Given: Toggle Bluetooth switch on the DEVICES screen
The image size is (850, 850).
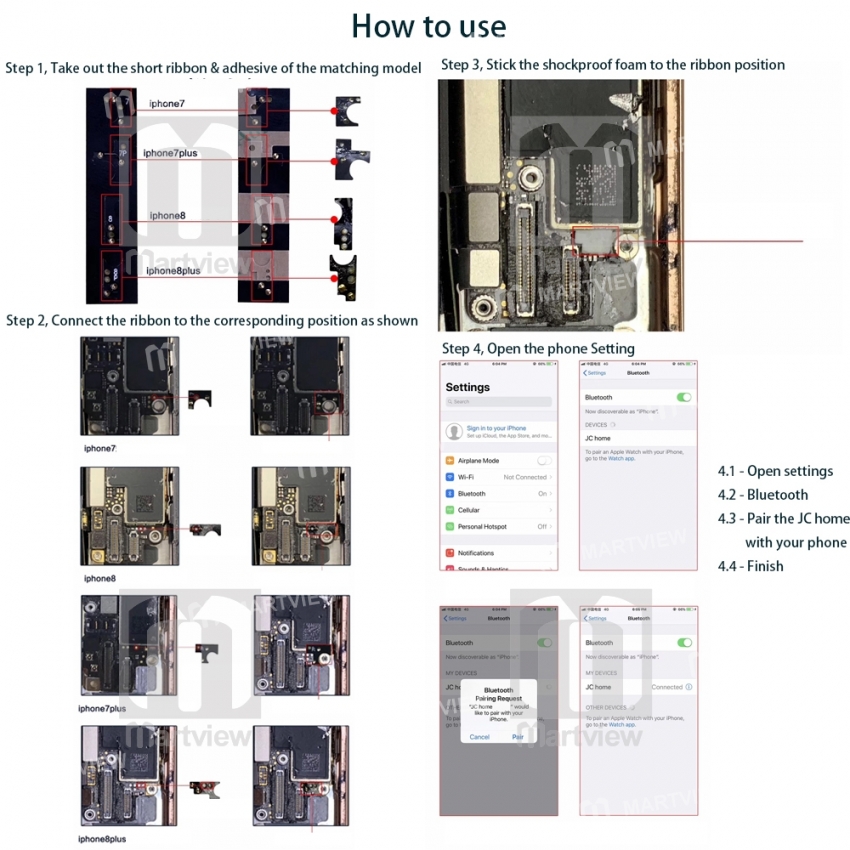Looking at the screenshot, I should pyautogui.click(x=684, y=397).
